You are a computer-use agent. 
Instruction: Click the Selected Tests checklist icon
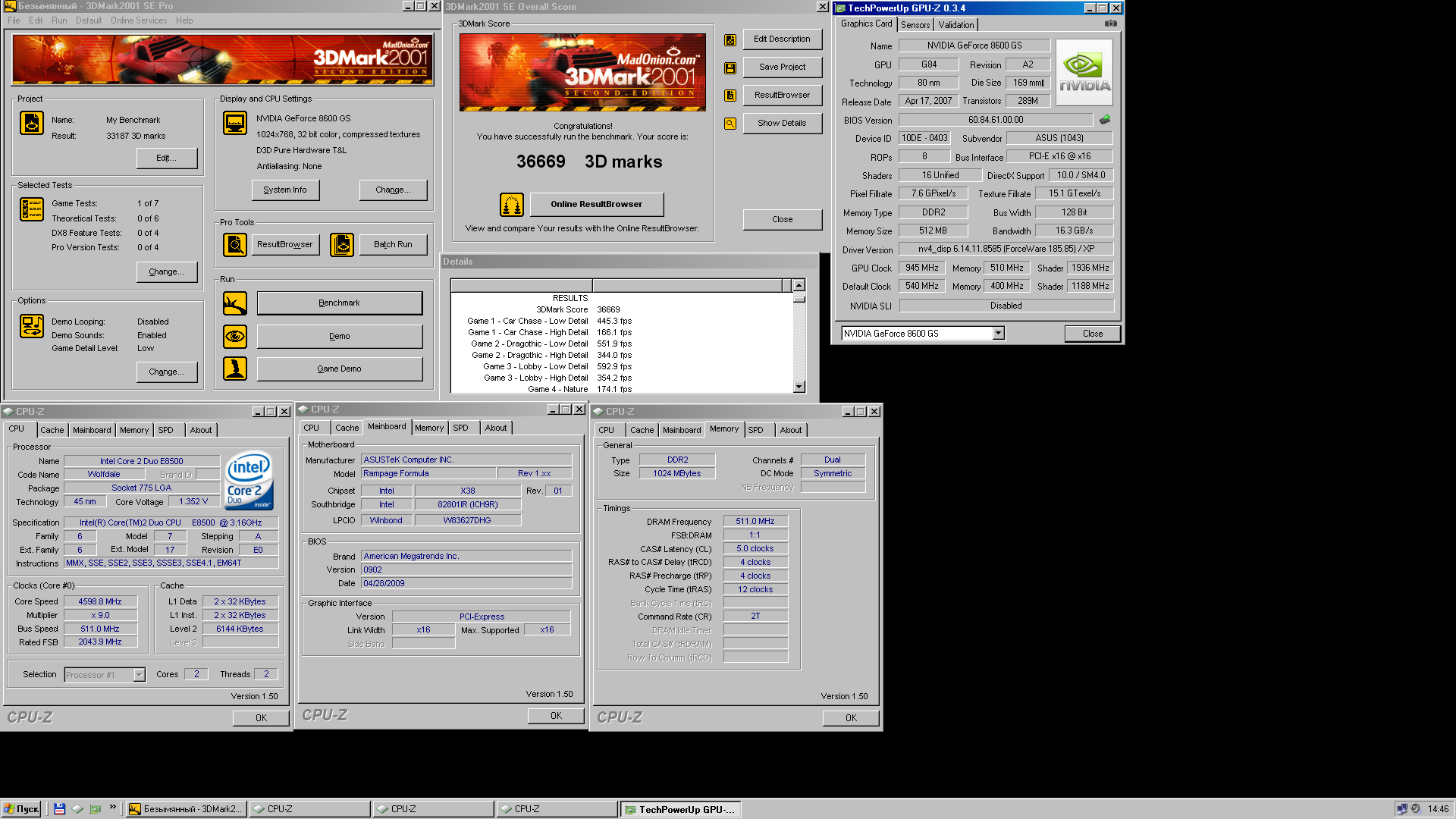point(32,209)
